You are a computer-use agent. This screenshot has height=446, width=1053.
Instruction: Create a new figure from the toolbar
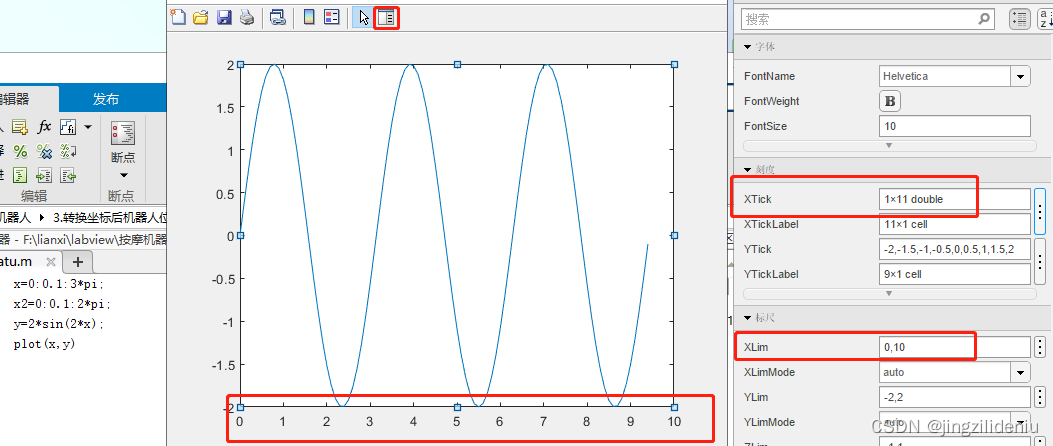coord(178,17)
